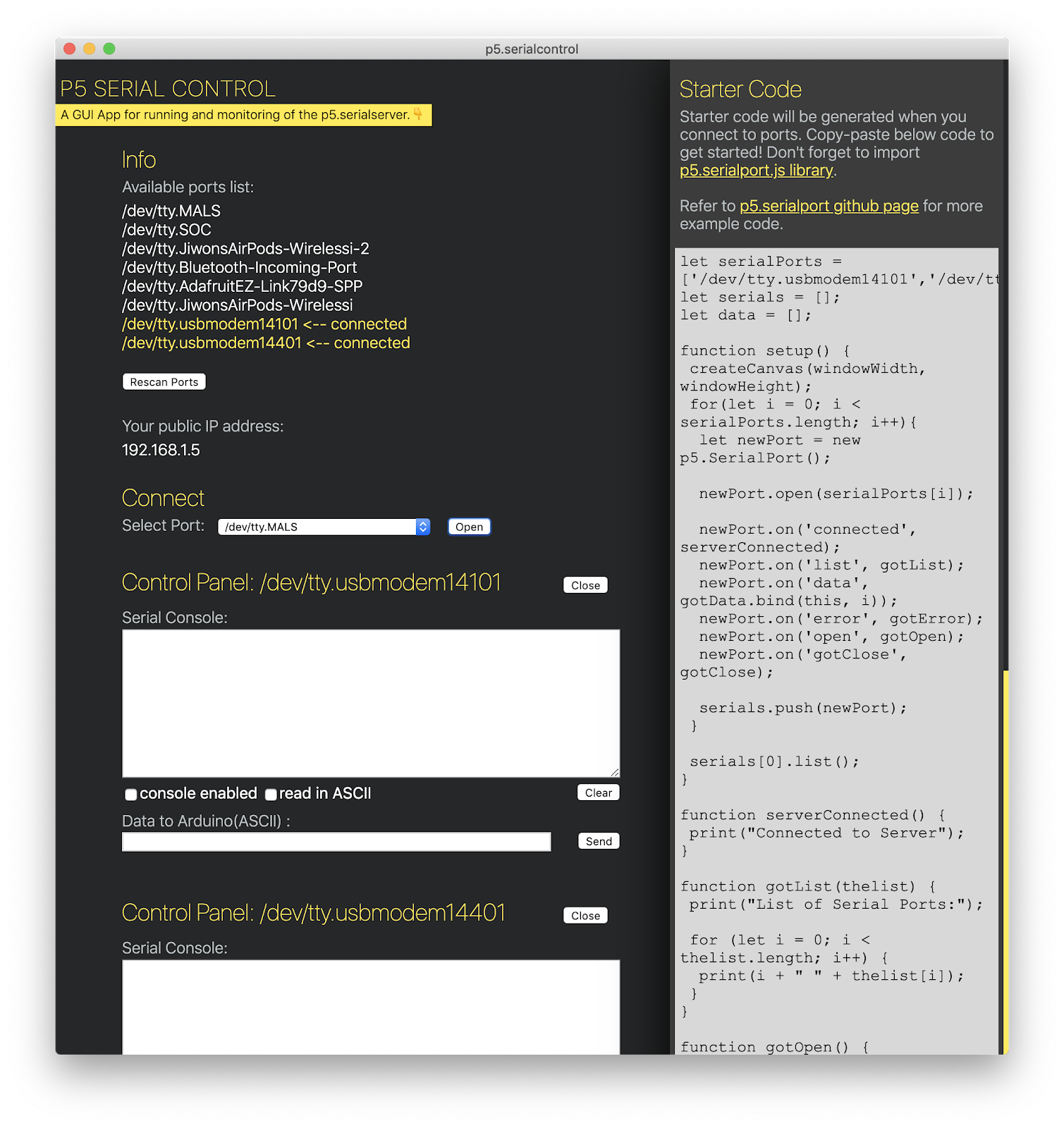Enable the console enabled checkbox
The image size is (1064, 1128).
pyautogui.click(x=130, y=795)
